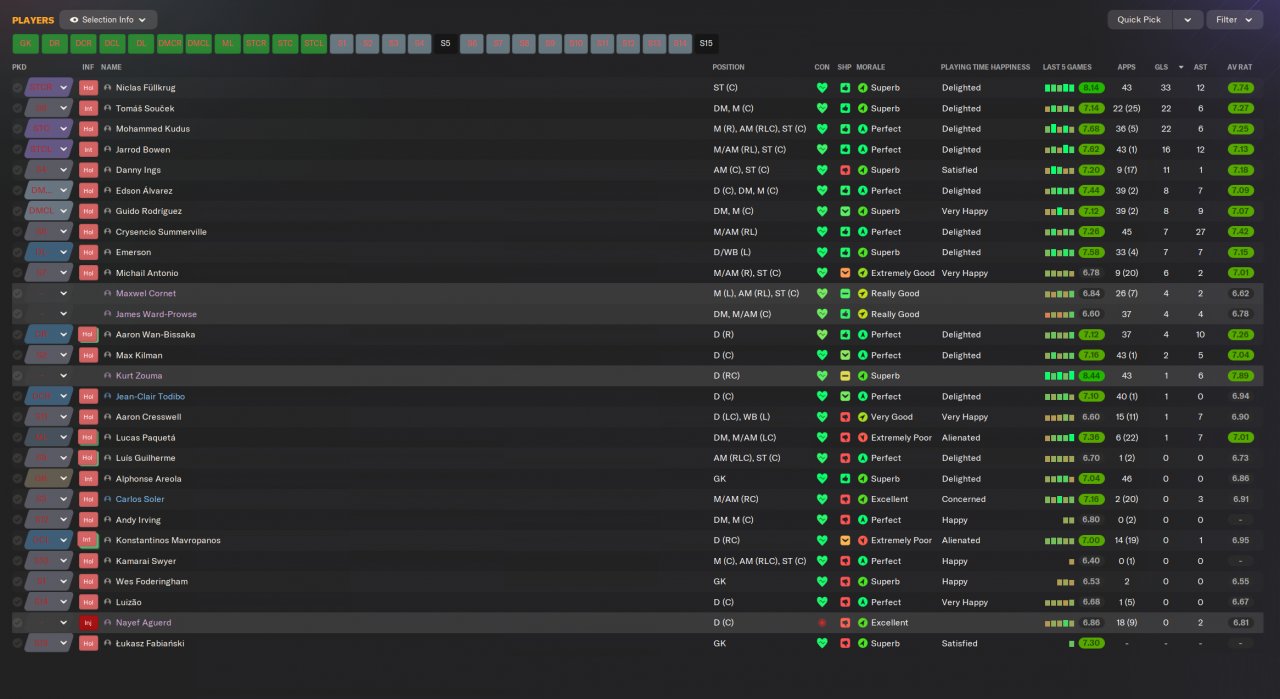Viewport: 1280px width, 699px height.
Task: Click the Extremely Good morale icon for Michail Antonio
Action: (863, 273)
